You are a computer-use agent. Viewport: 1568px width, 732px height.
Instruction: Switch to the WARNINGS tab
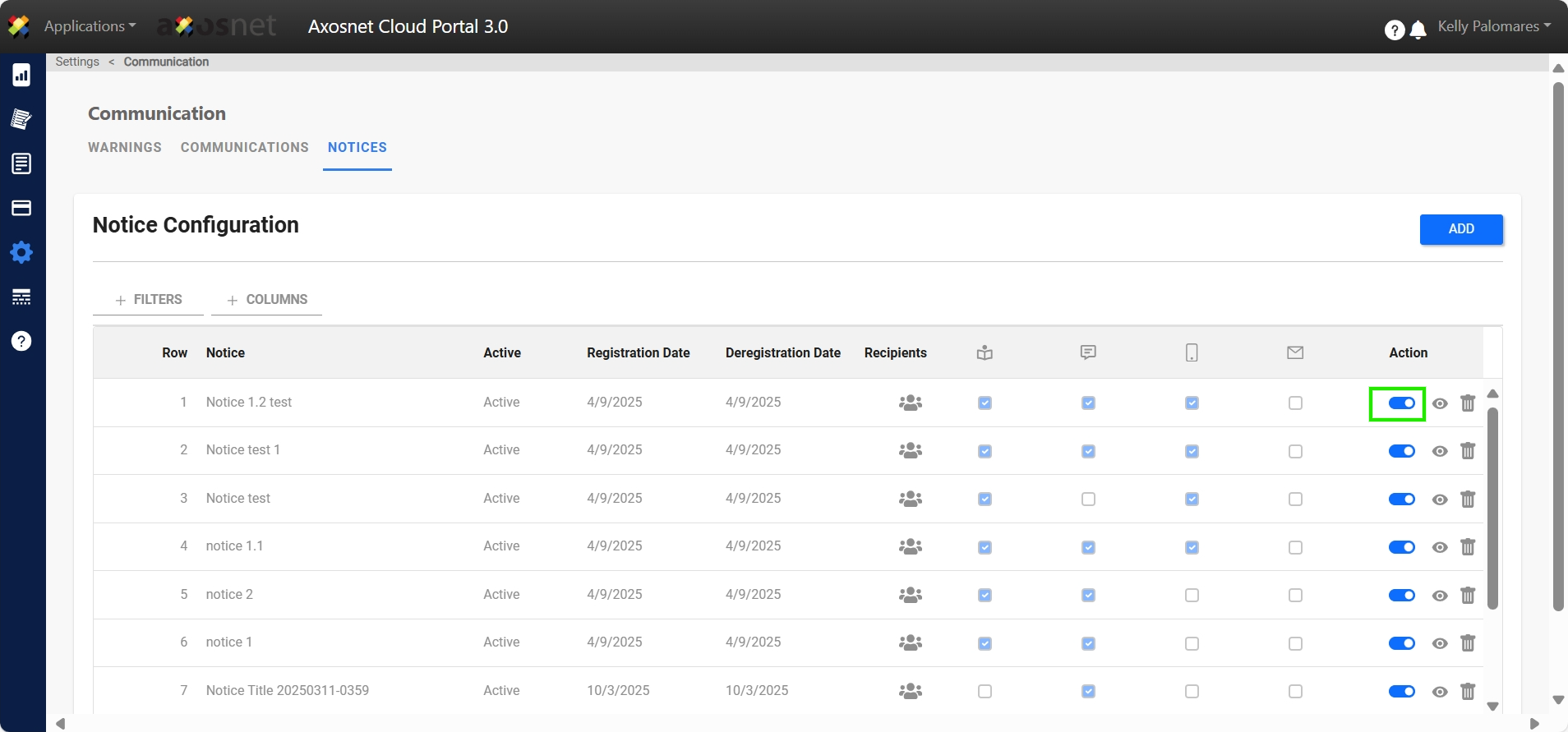tap(125, 148)
